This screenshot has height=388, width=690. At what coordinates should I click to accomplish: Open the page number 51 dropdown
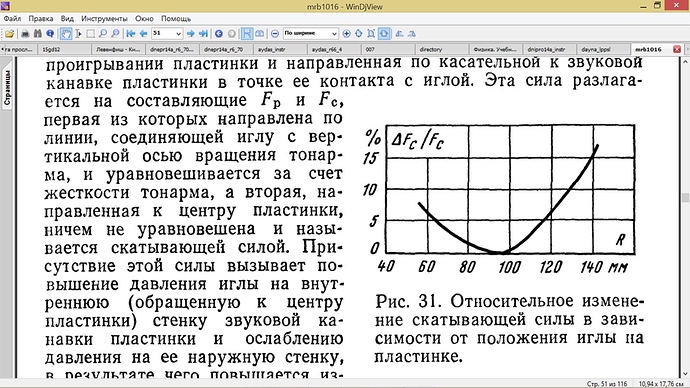click(x=179, y=33)
